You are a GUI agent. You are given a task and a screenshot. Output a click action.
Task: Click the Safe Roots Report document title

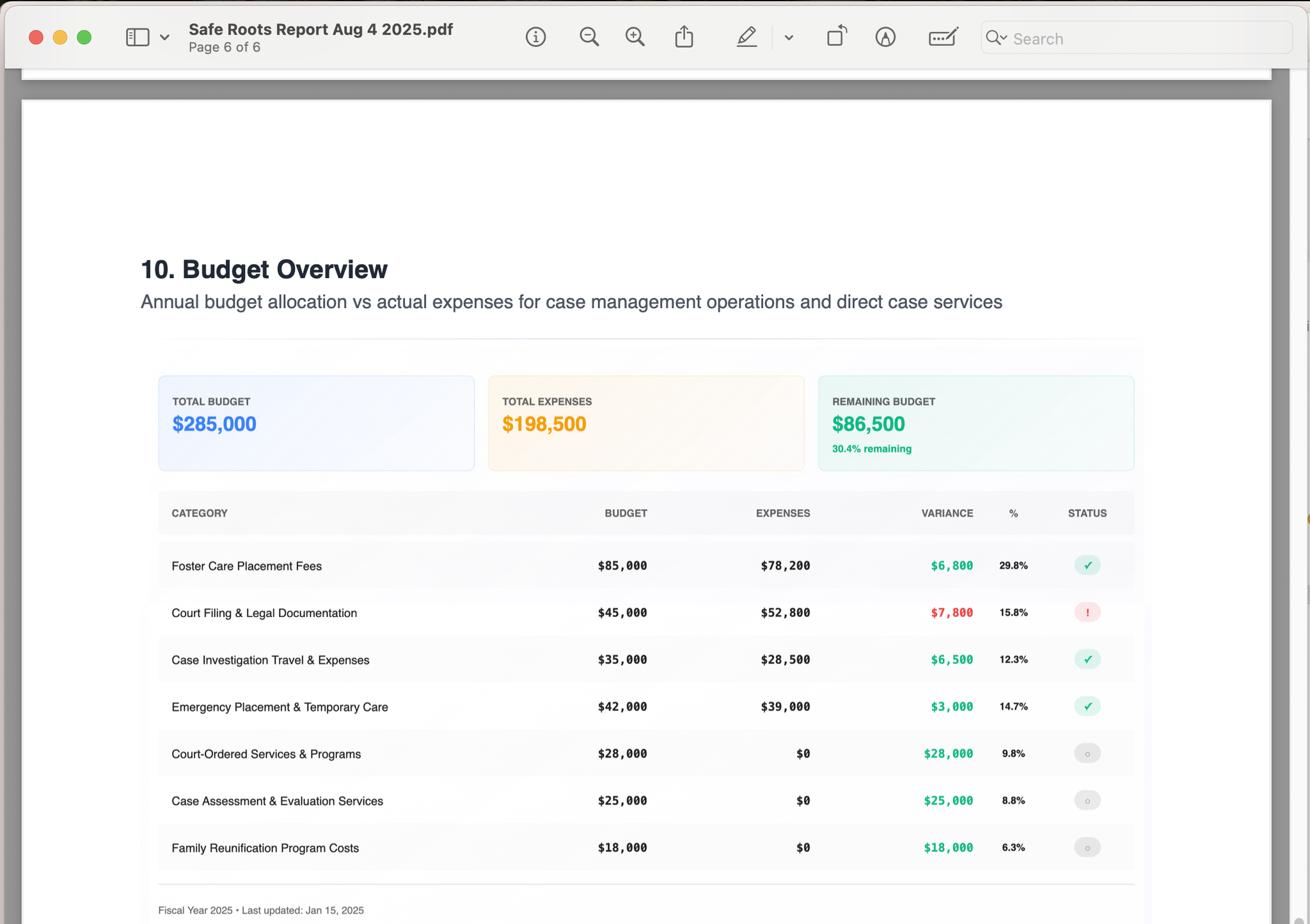[x=320, y=29]
